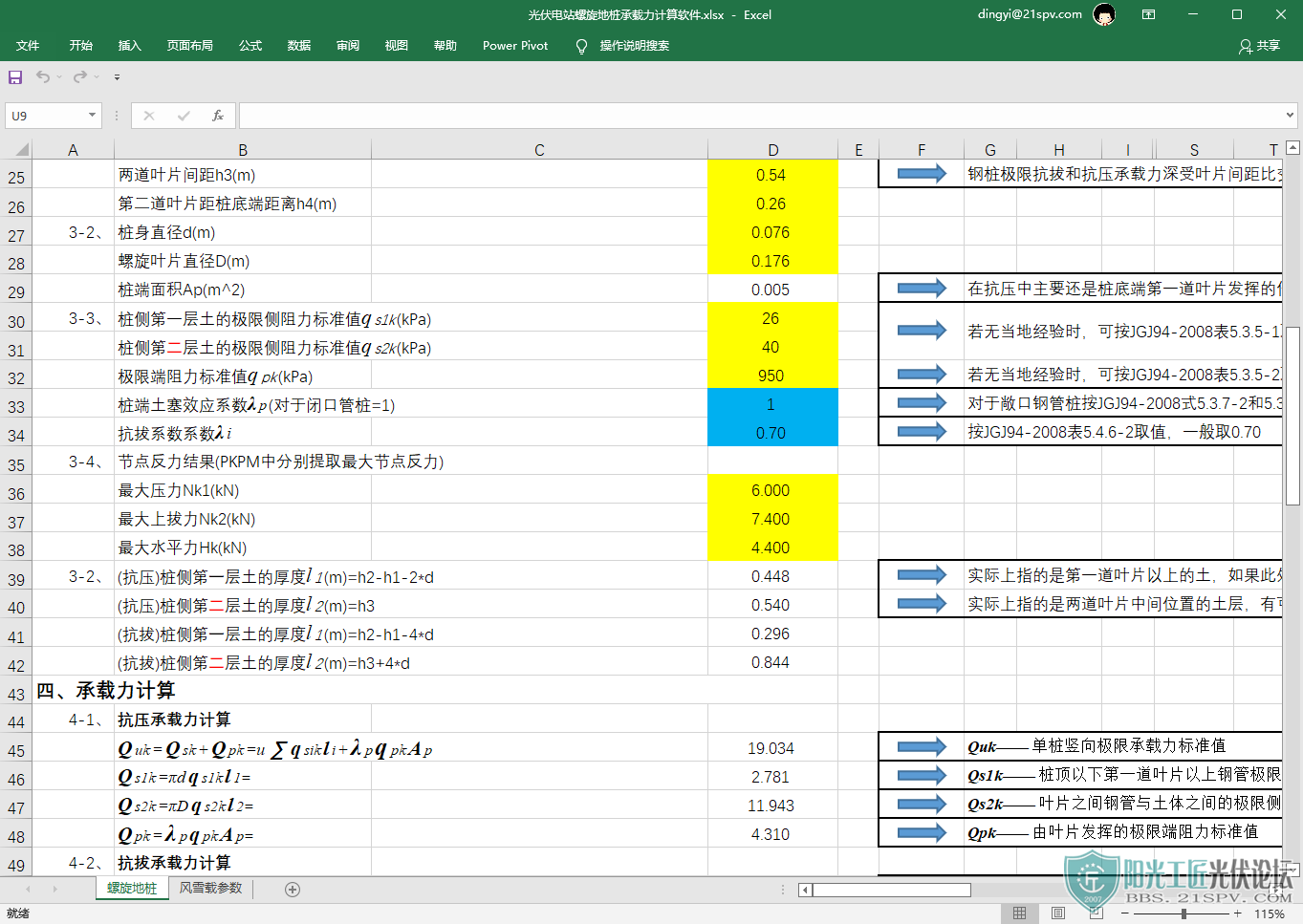Select cell with value 7.400
Screen dimensions: 1303x924
(772, 519)
